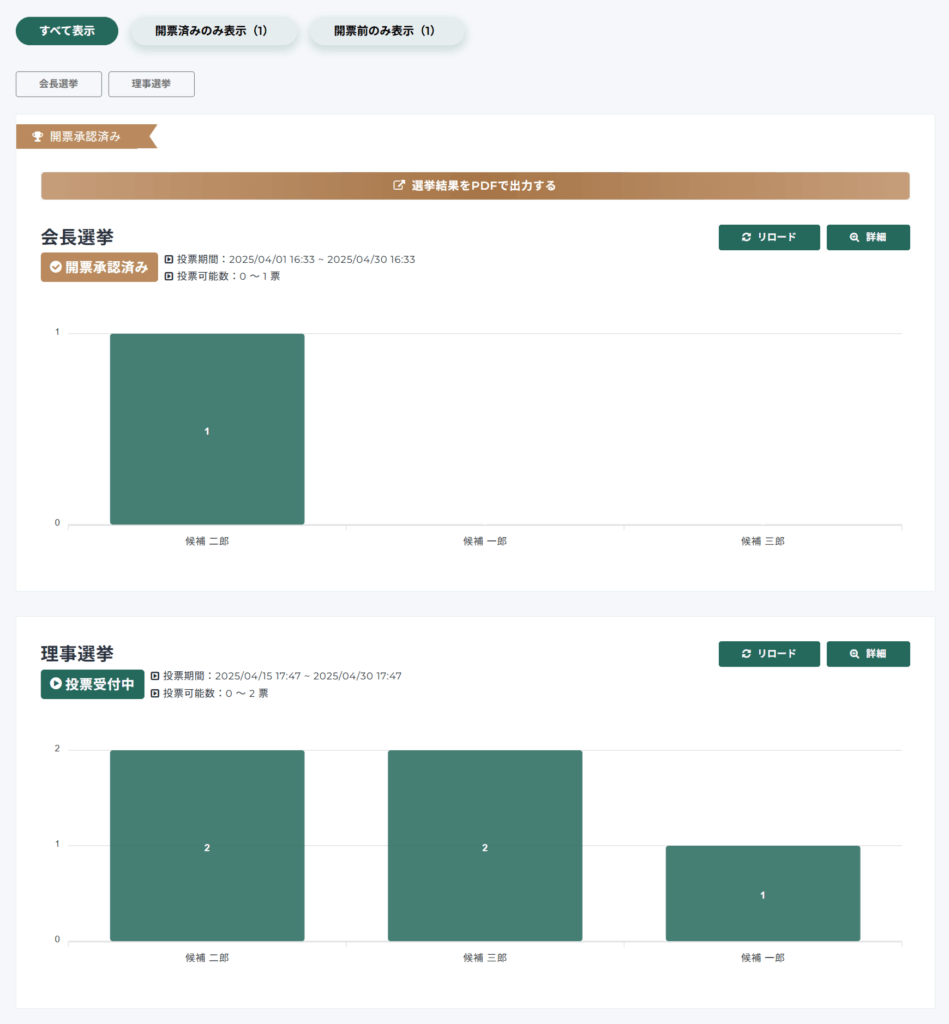
Task: Click the checkmark icon in 開票承認済み badge
Action: pyautogui.click(x=56, y=266)
